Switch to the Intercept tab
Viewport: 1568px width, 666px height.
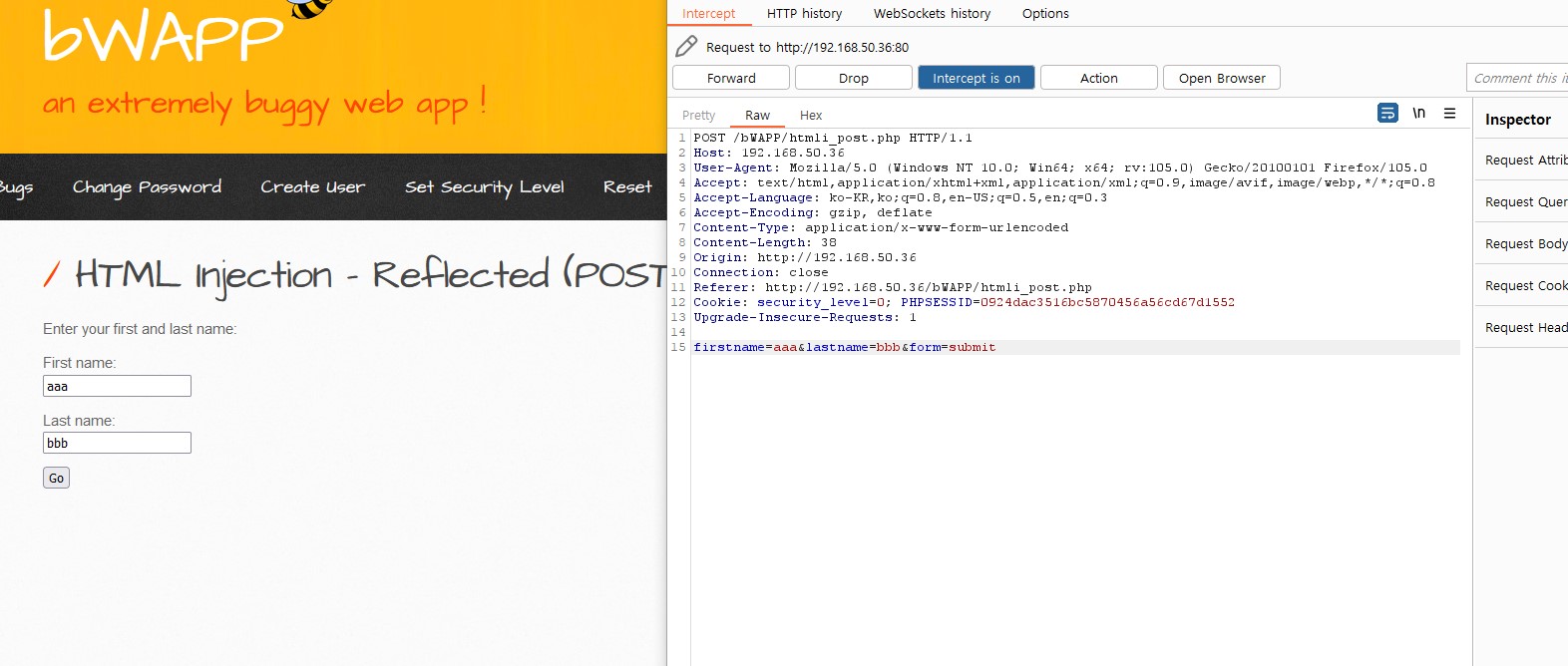[x=708, y=13]
